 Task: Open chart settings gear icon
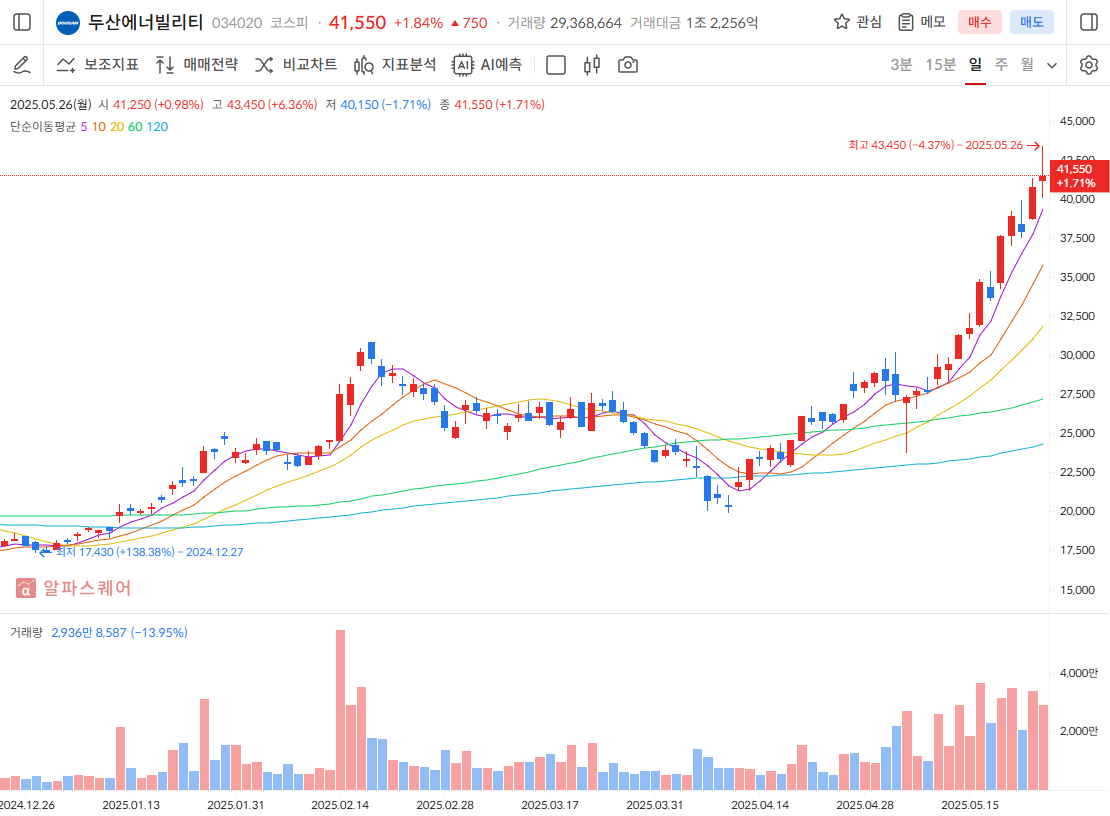(x=1089, y=65)
